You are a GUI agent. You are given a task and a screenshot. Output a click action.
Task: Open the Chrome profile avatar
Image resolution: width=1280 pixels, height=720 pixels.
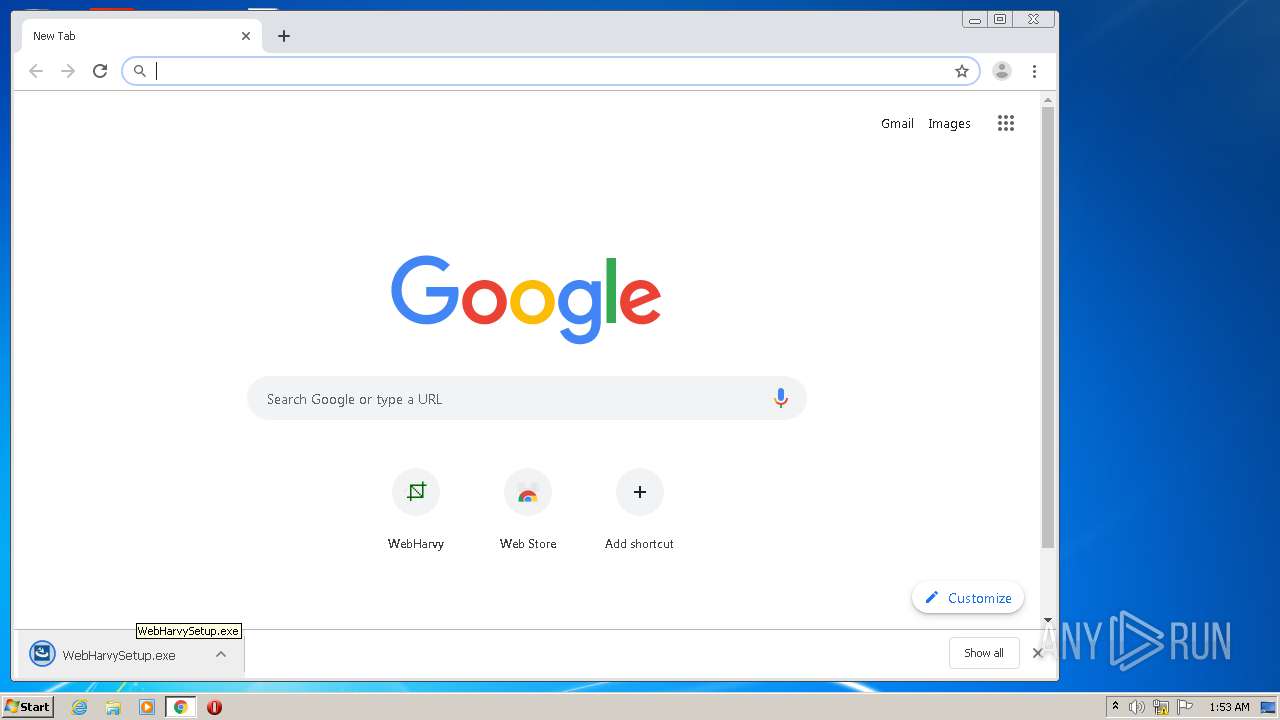coord(1002,71)
